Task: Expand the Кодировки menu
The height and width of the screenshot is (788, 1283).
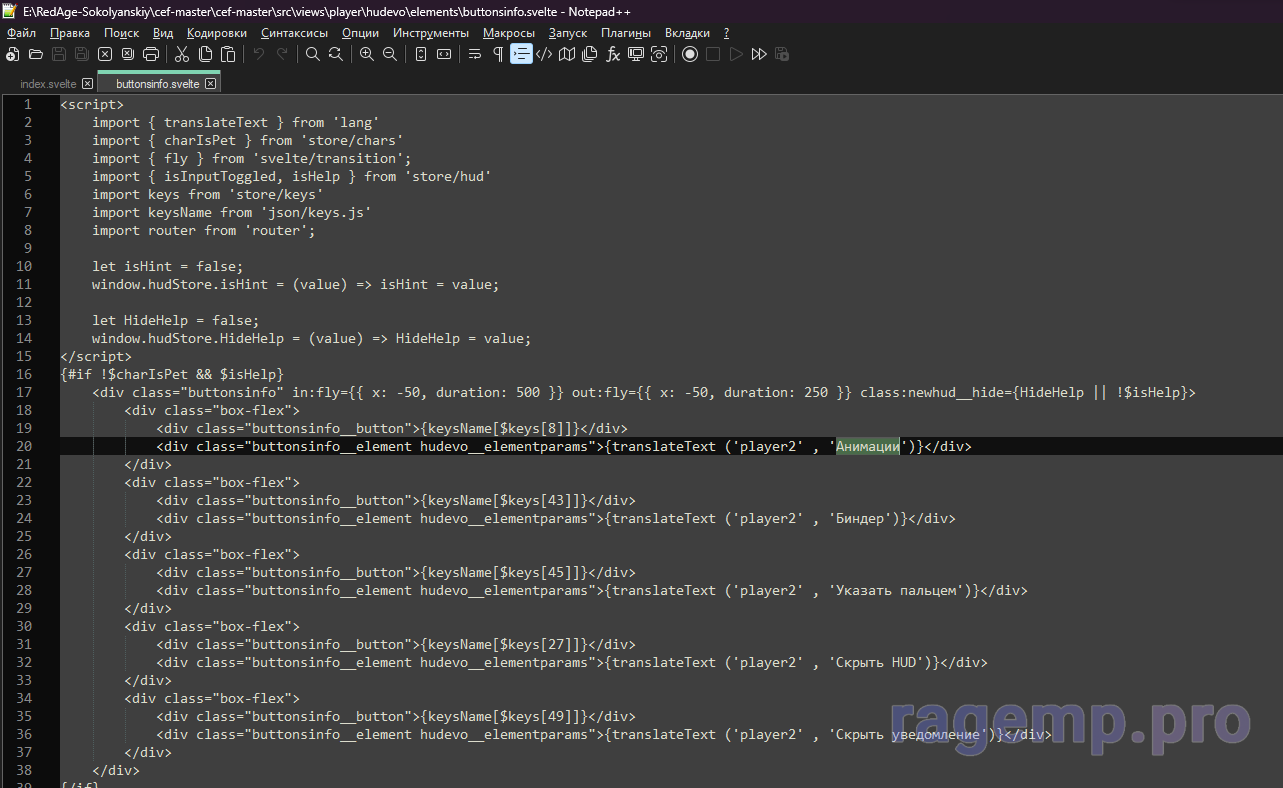Action: pyautogui.click(x=216, y=33)
